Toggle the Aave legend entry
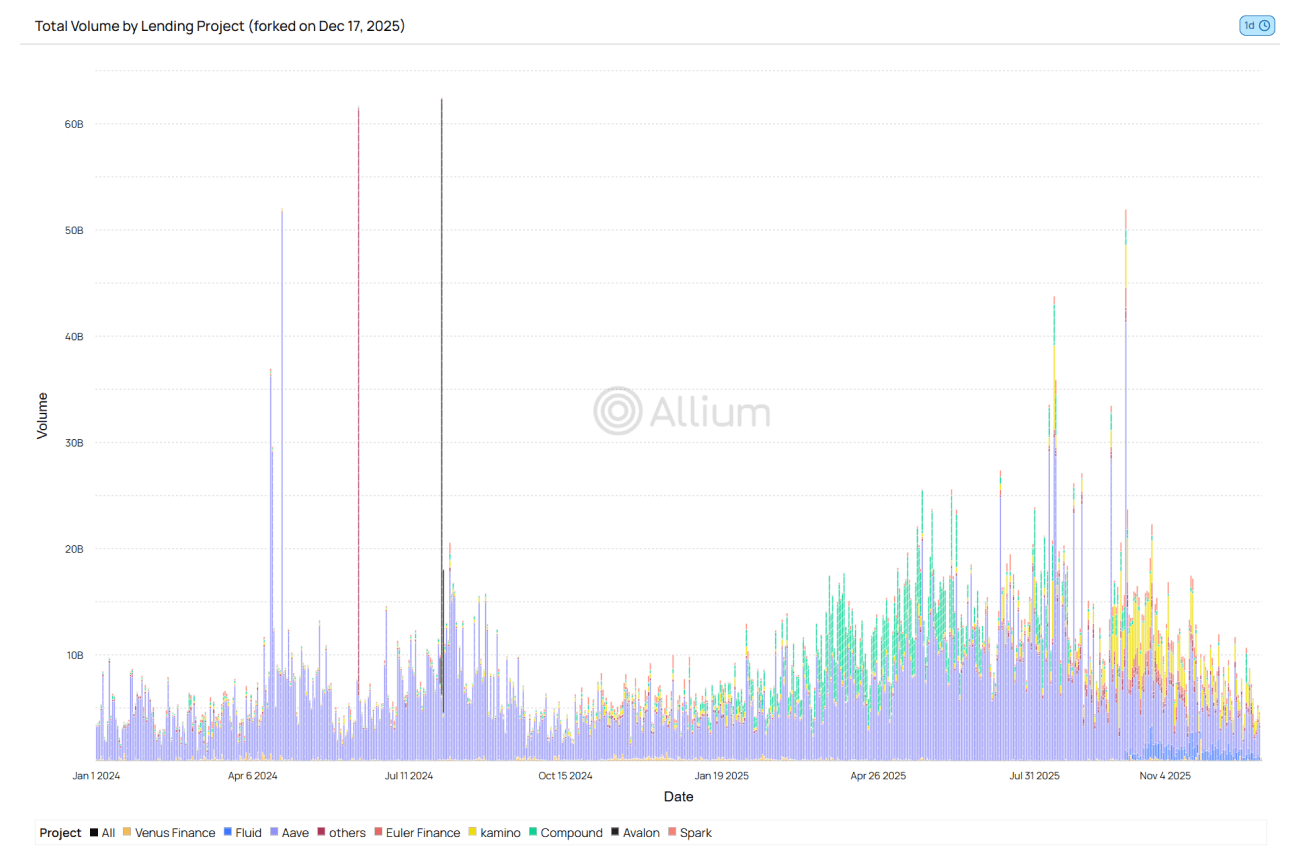This screenshot has height=868, width=1300. (x=289, y=833)
